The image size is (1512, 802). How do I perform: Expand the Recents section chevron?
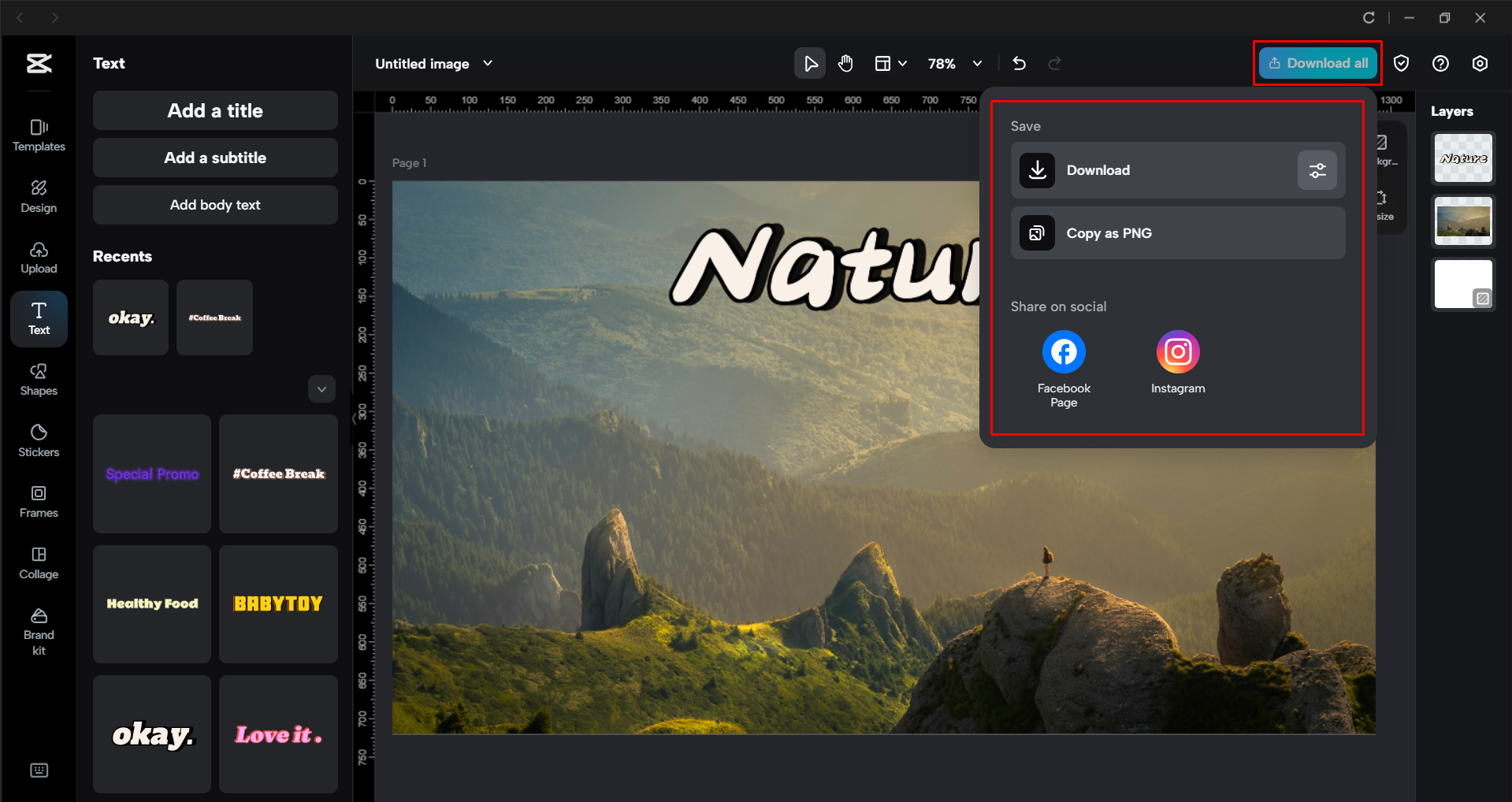coord(321,389)
